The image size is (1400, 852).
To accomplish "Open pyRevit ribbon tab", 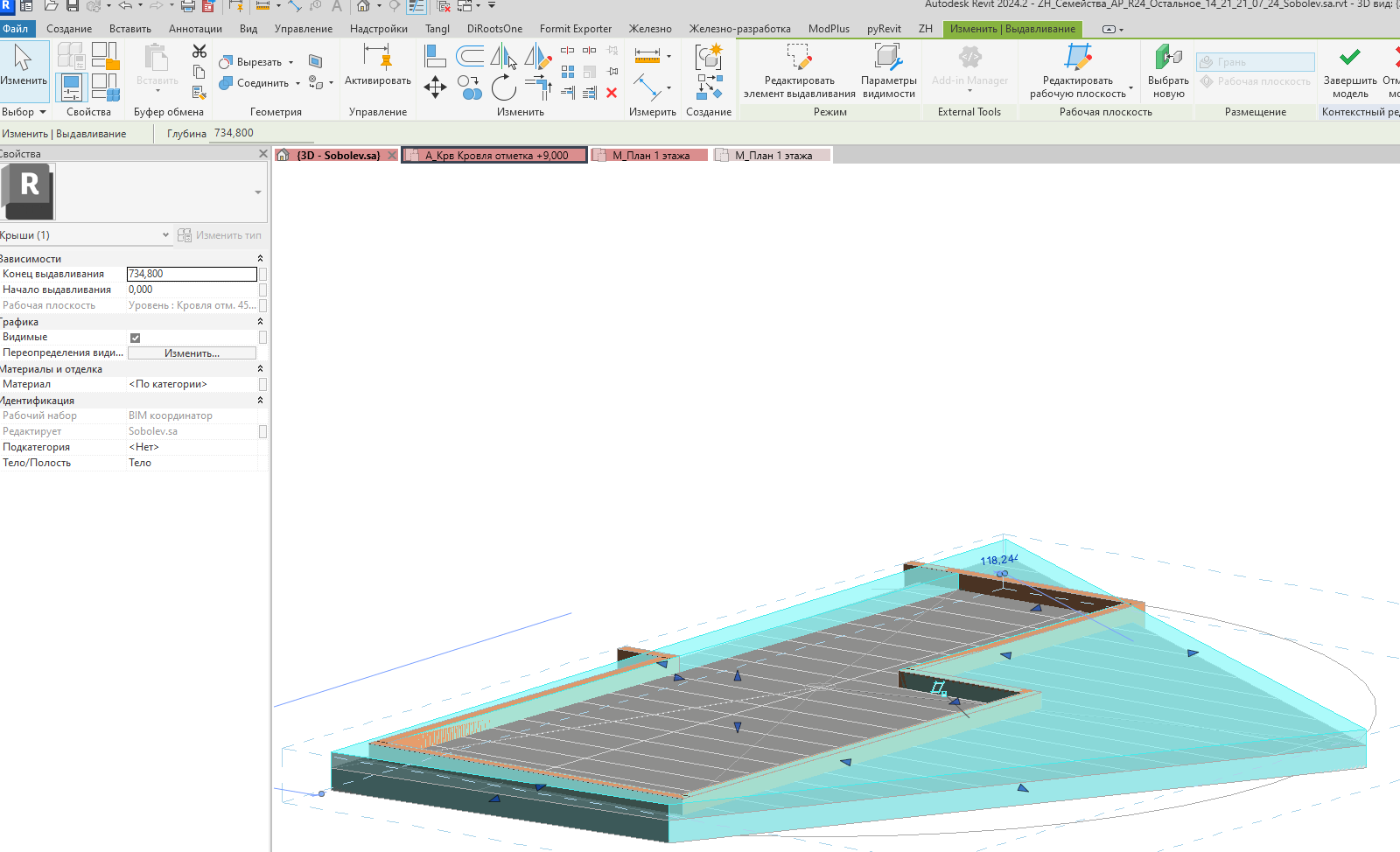I will [x=884, y=29].
